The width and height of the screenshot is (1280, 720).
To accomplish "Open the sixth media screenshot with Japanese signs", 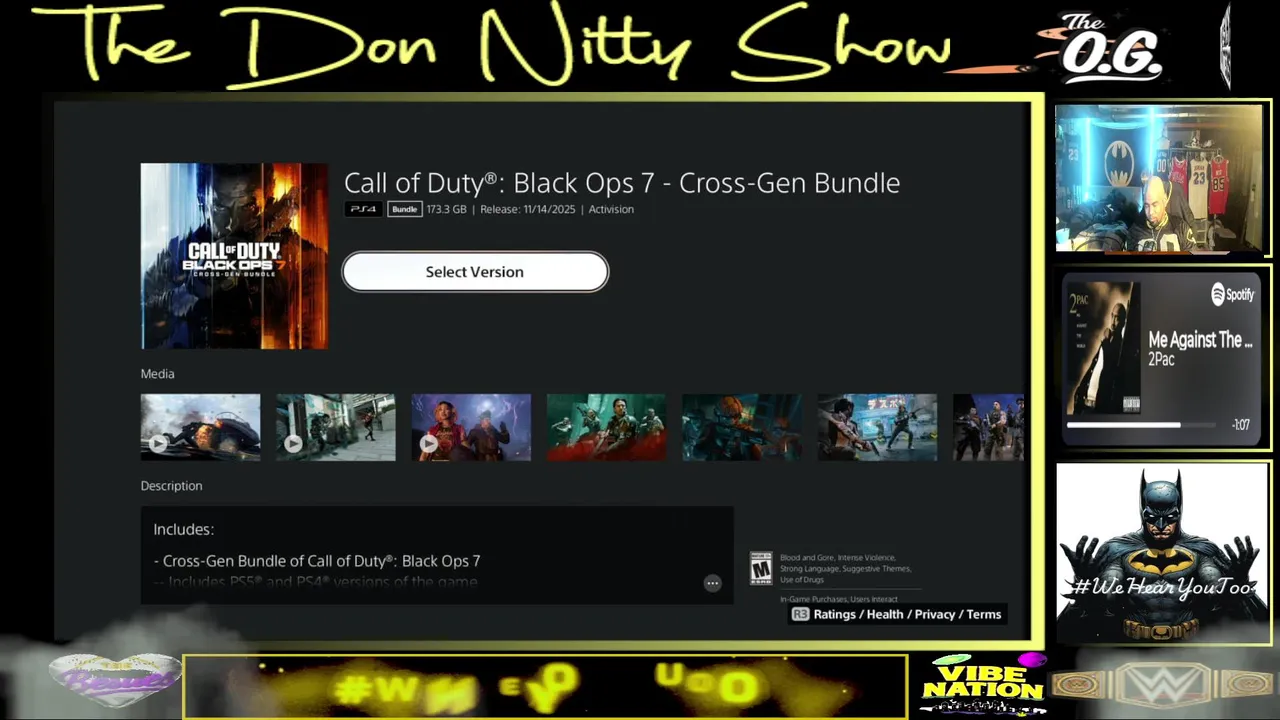I will (x=878, y=427).
